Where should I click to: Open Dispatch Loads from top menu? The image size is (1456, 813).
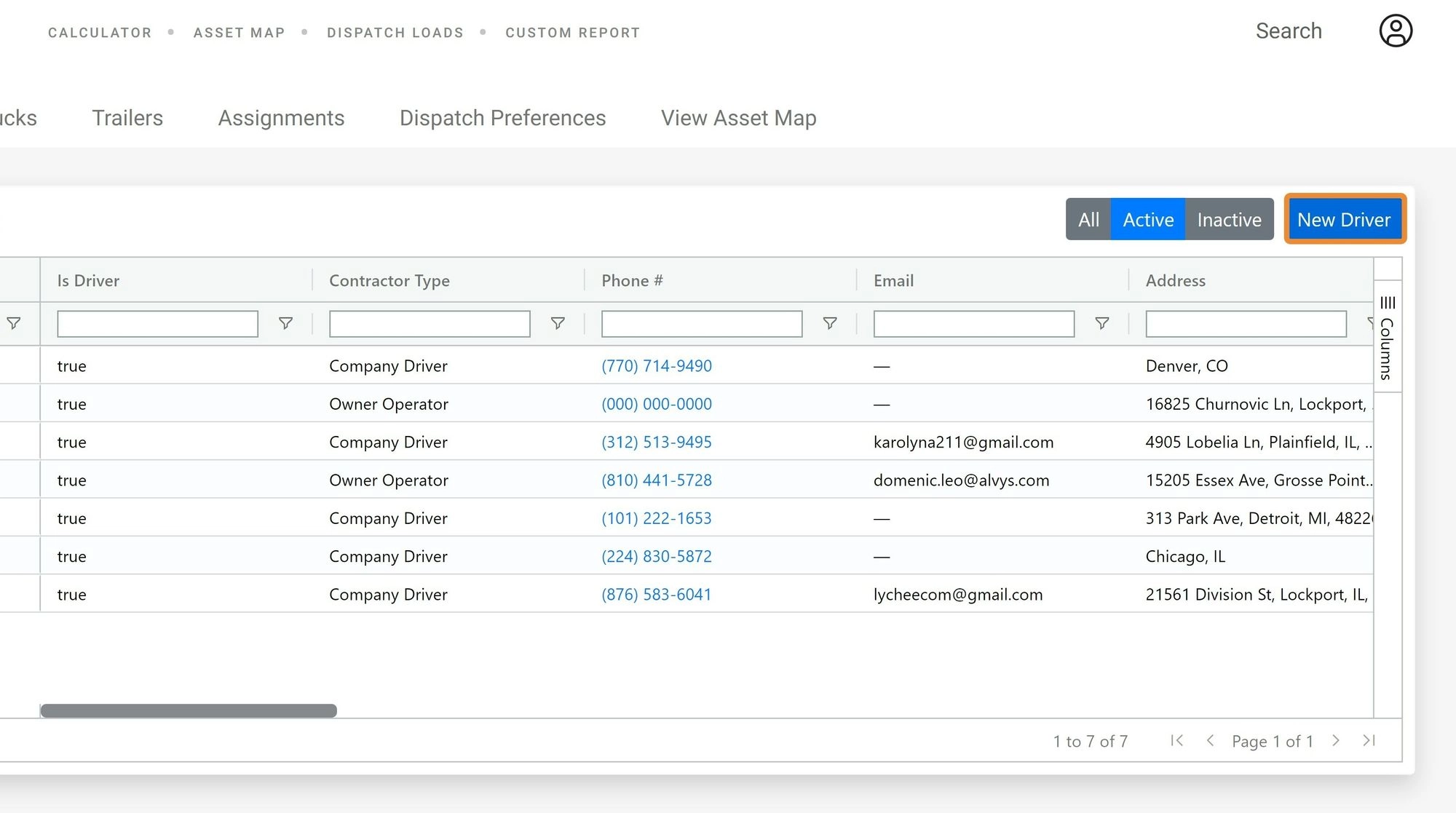395,33
